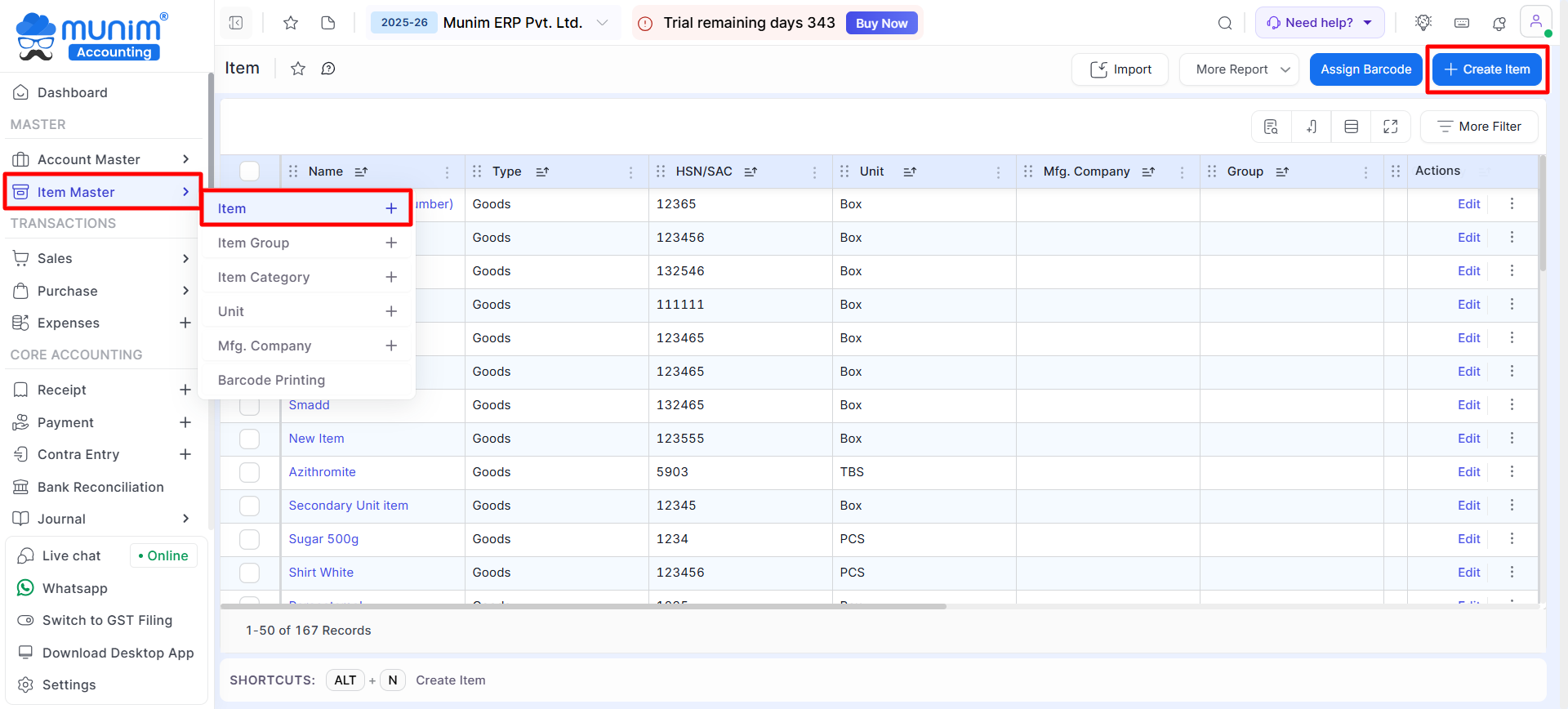Tick the select-all checkbox in table header
Image resolution: width=1568 pixels, height=709 pixels.
point(250,172)
